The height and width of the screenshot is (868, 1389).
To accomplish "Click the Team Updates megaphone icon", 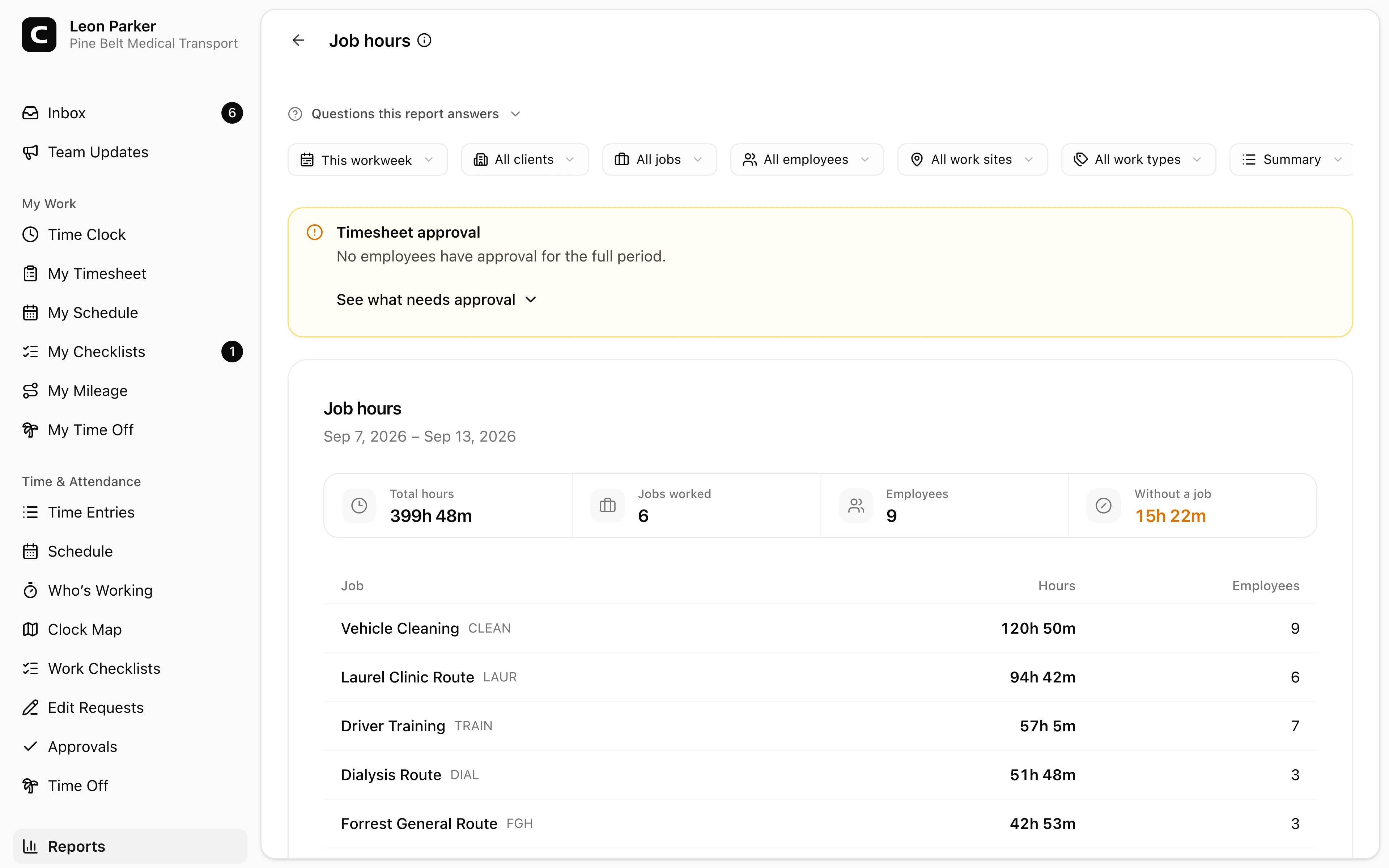I will 30,152.
